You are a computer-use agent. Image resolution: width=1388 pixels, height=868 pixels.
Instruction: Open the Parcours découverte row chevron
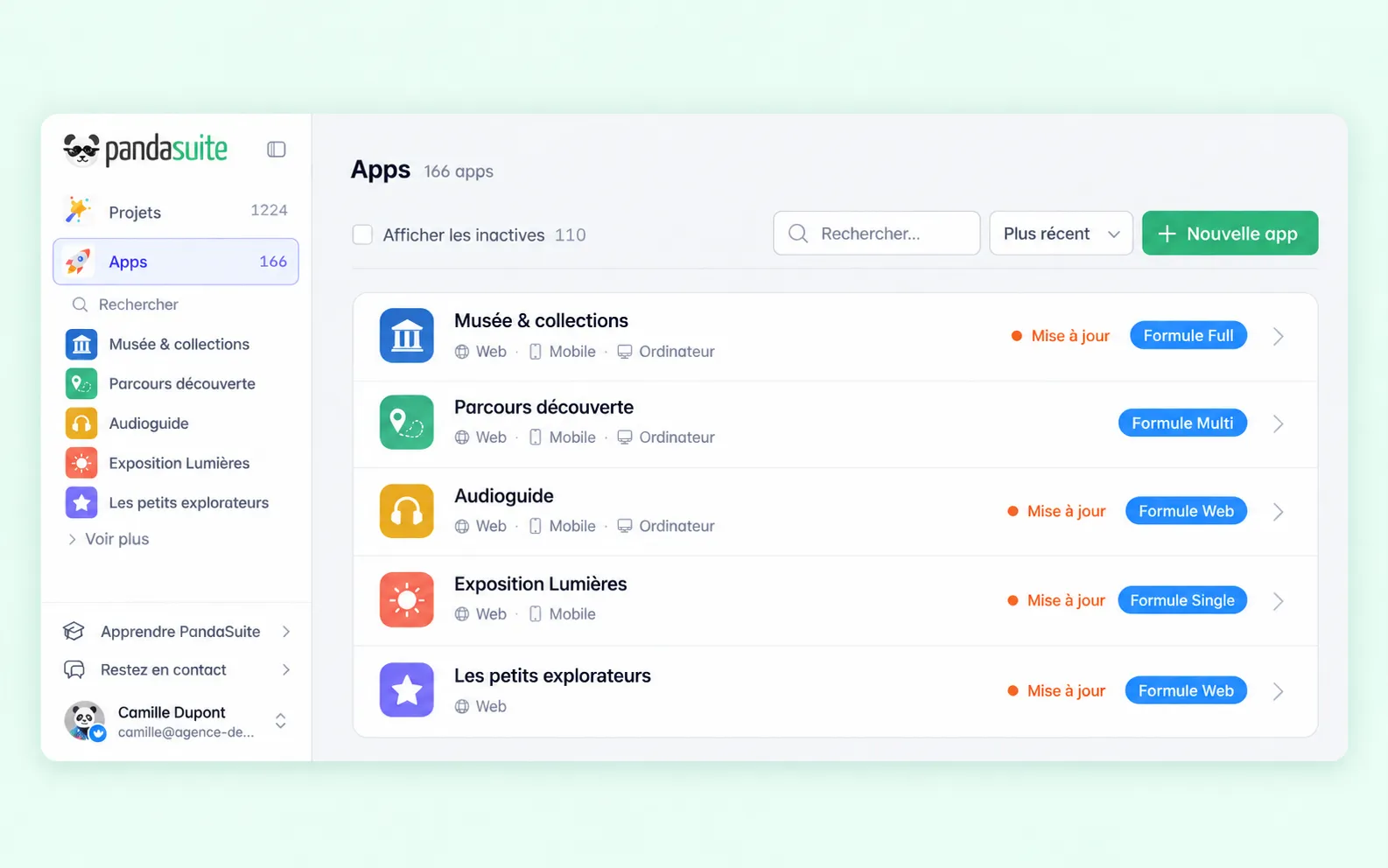point(1279,423)
